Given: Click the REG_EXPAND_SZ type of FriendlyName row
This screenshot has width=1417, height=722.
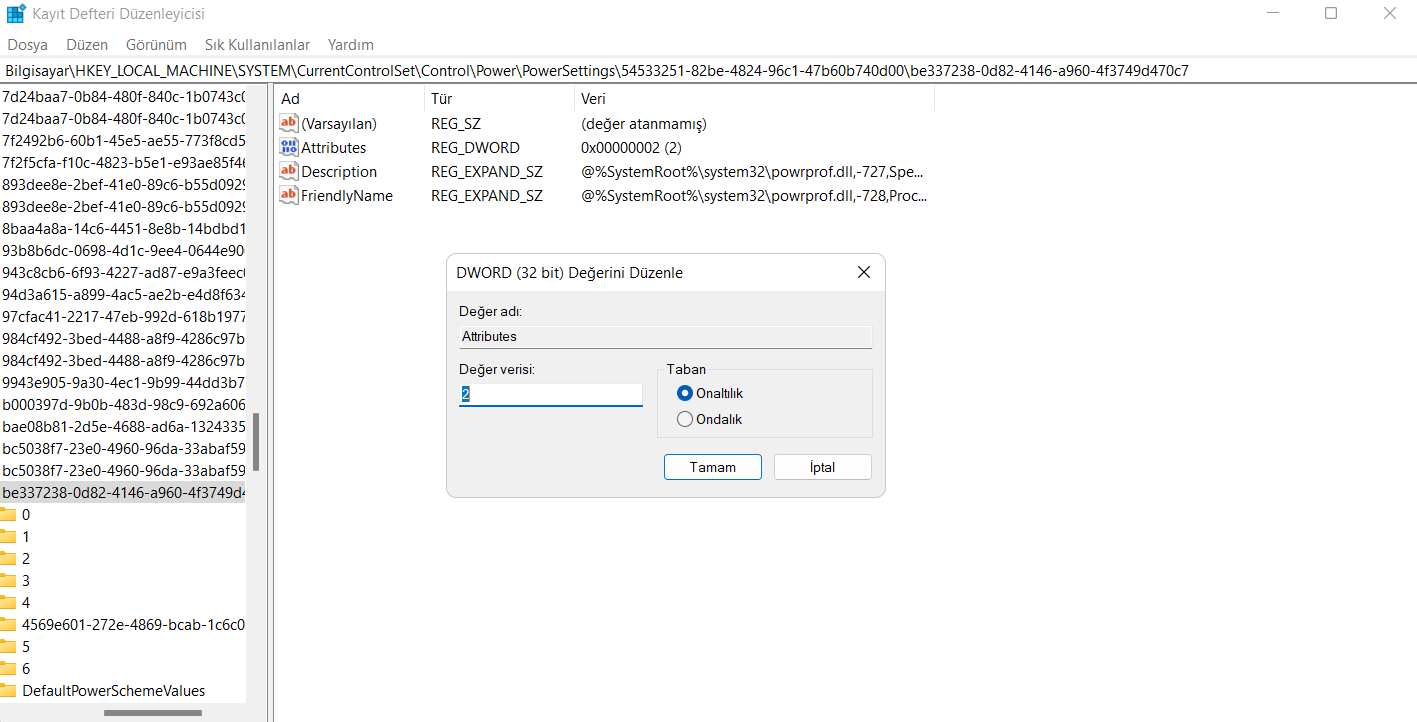Looking at the screenshot, I should [487, 196].
